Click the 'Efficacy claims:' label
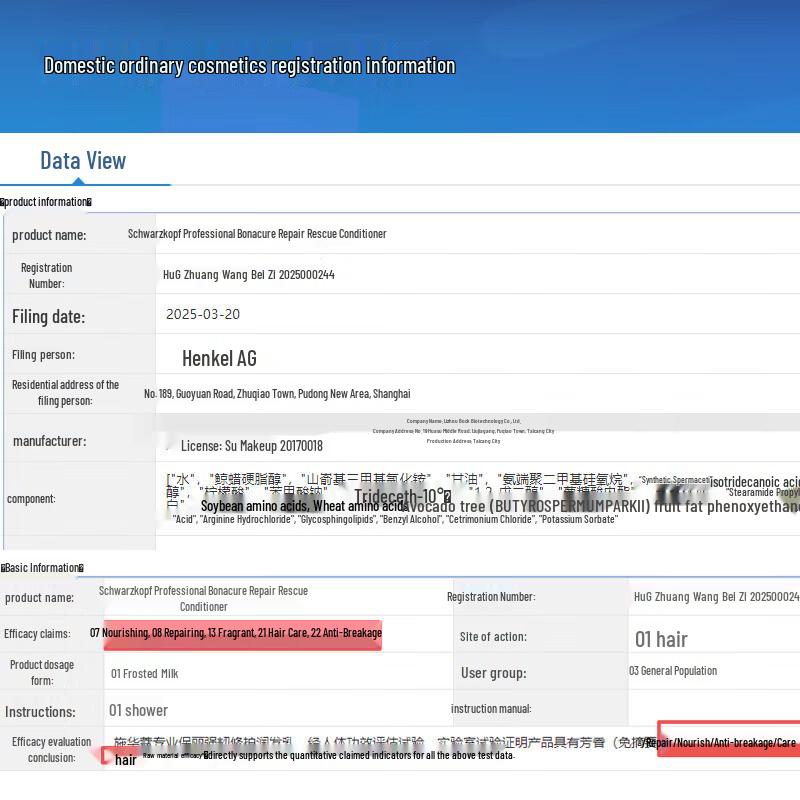Viewport: 800px width, 800px height. coord(37,634)
